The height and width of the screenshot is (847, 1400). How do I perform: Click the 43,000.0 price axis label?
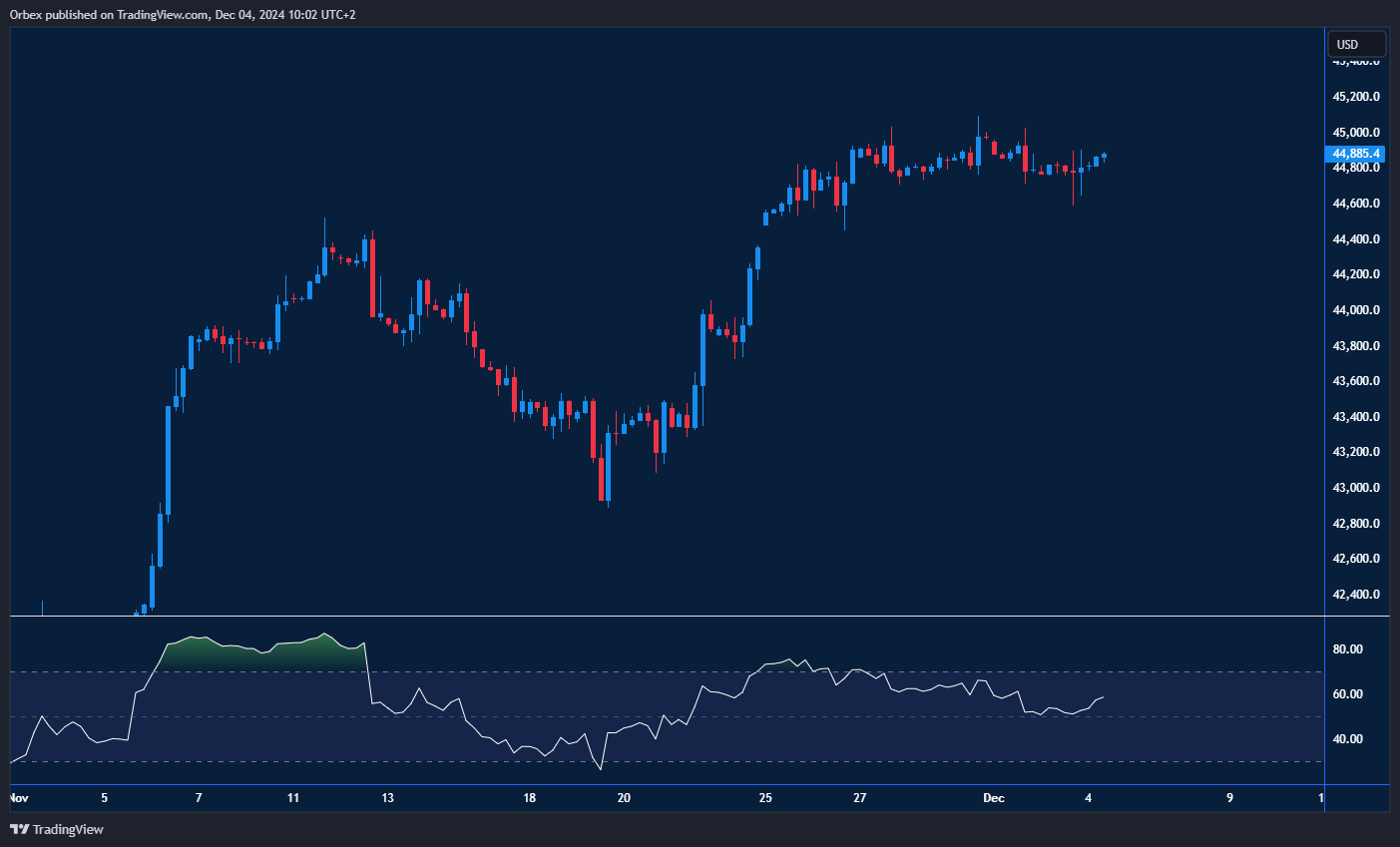(1355, 488)
